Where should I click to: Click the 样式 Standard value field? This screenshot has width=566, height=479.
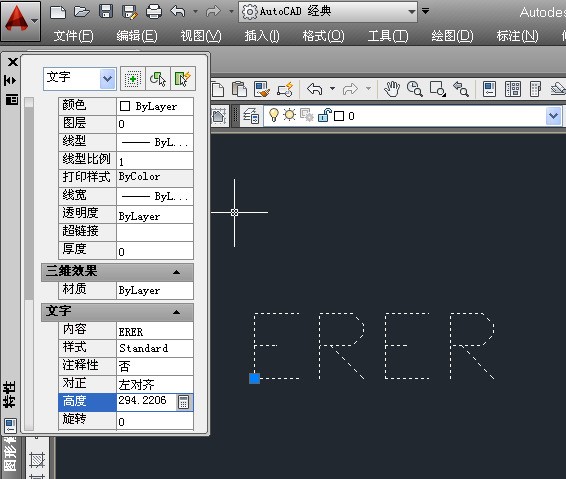coord(155,348)
